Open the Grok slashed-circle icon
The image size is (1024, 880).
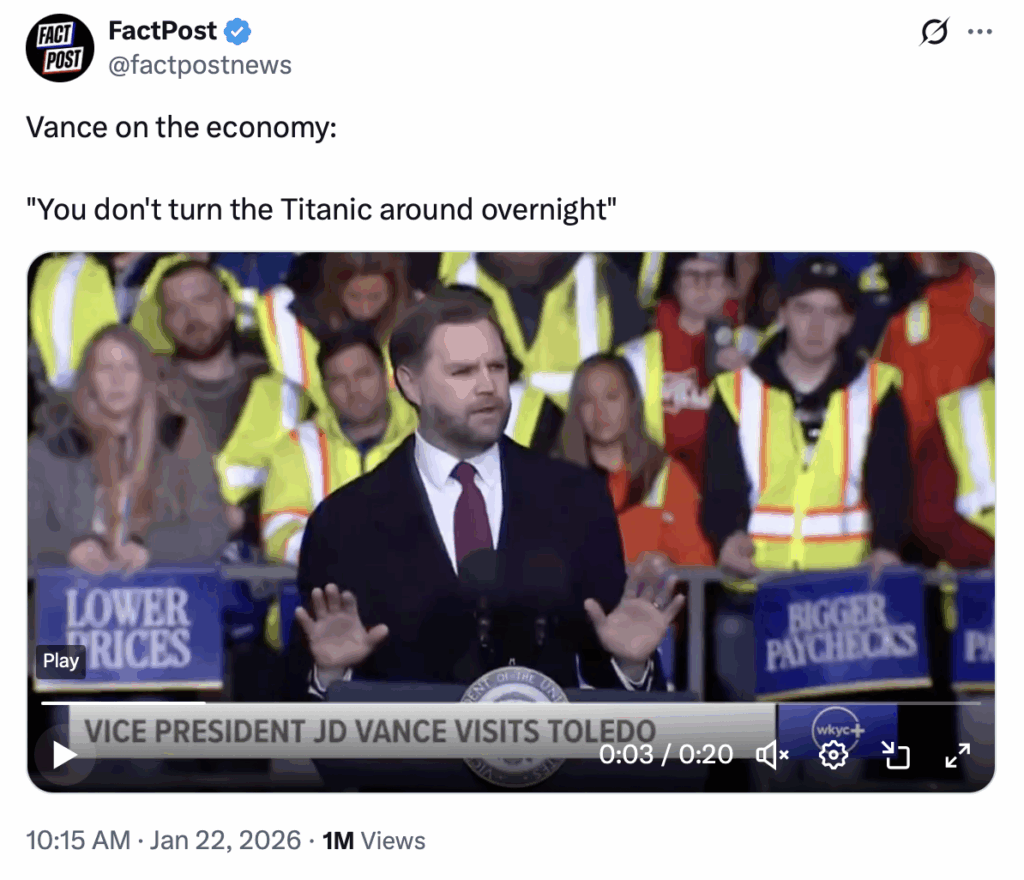coord(933,32)
